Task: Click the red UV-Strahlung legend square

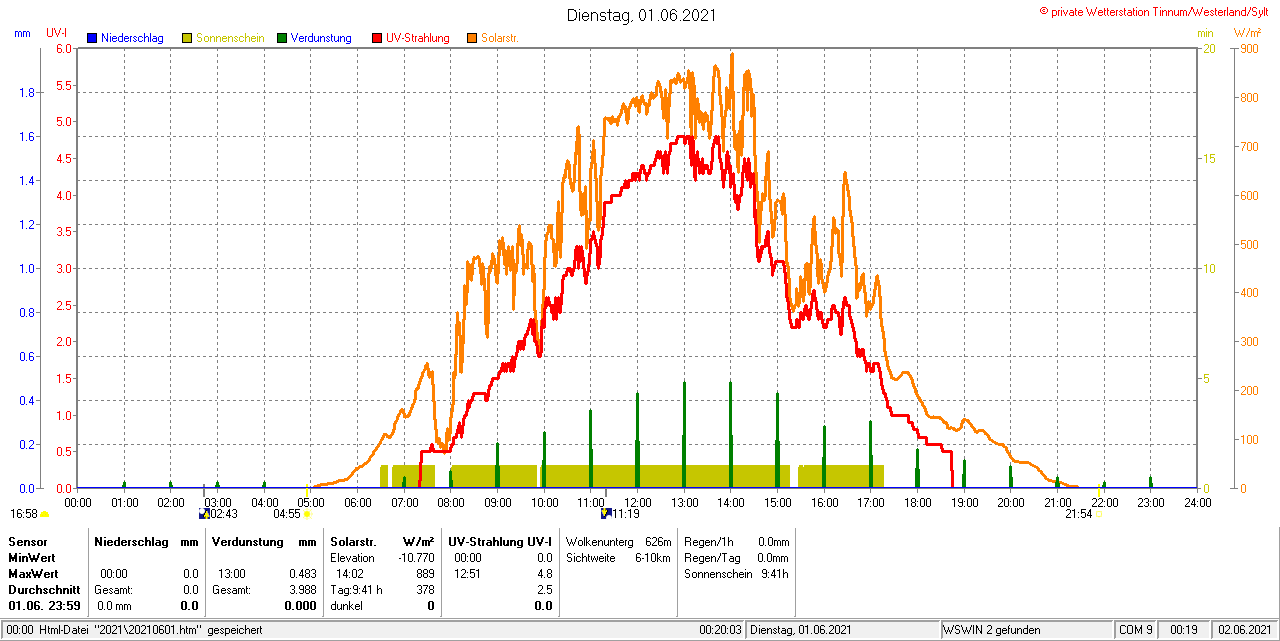Action: [377, 38]
